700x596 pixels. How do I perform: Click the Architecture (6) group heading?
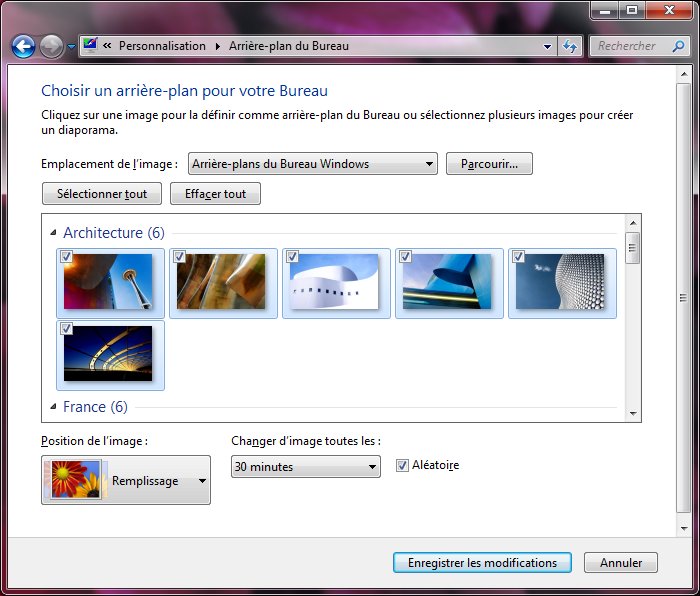(x=114, y=233)
